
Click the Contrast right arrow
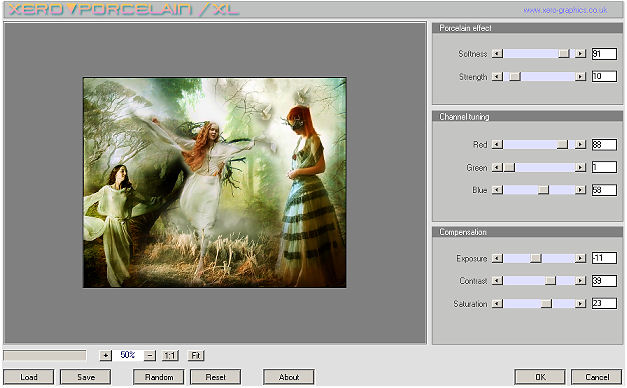coord(580,281)
